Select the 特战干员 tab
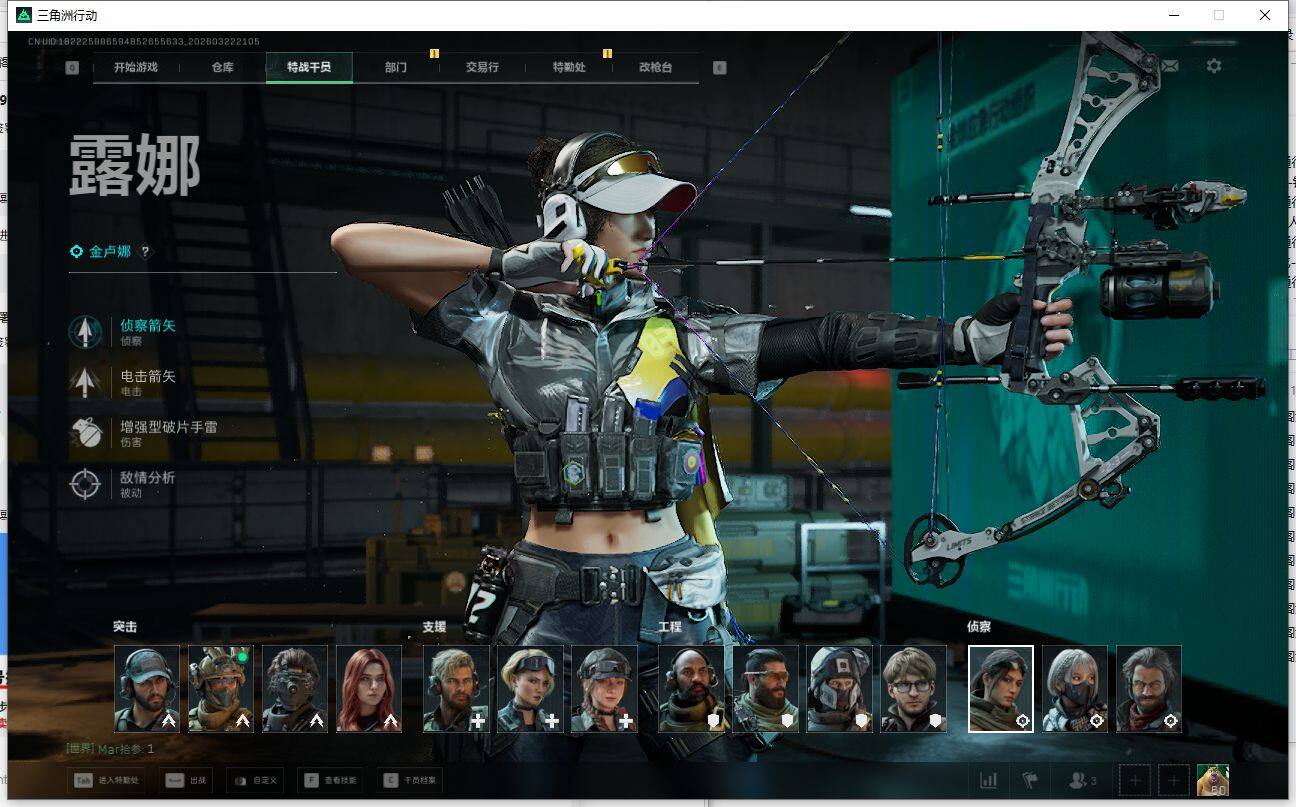Image resolution: width=1296 pixels, height=807 pixels. (309, 68)
